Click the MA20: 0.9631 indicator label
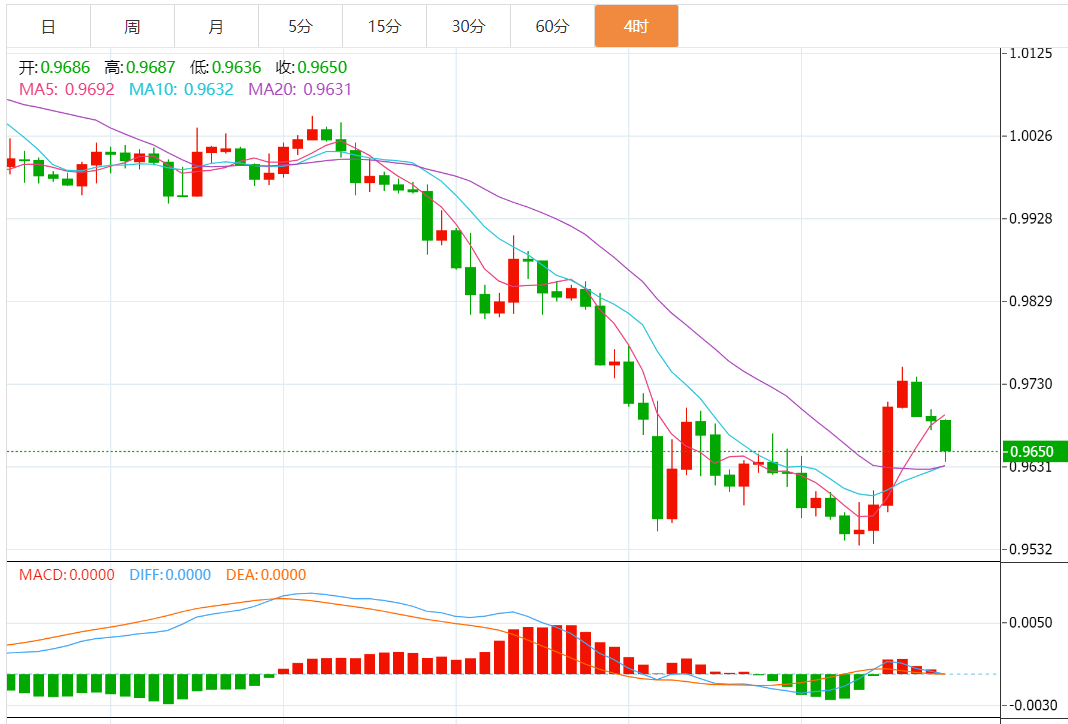Image resolution: width=1068 pixels, height=724 pixels. click(x=300, y=89)
